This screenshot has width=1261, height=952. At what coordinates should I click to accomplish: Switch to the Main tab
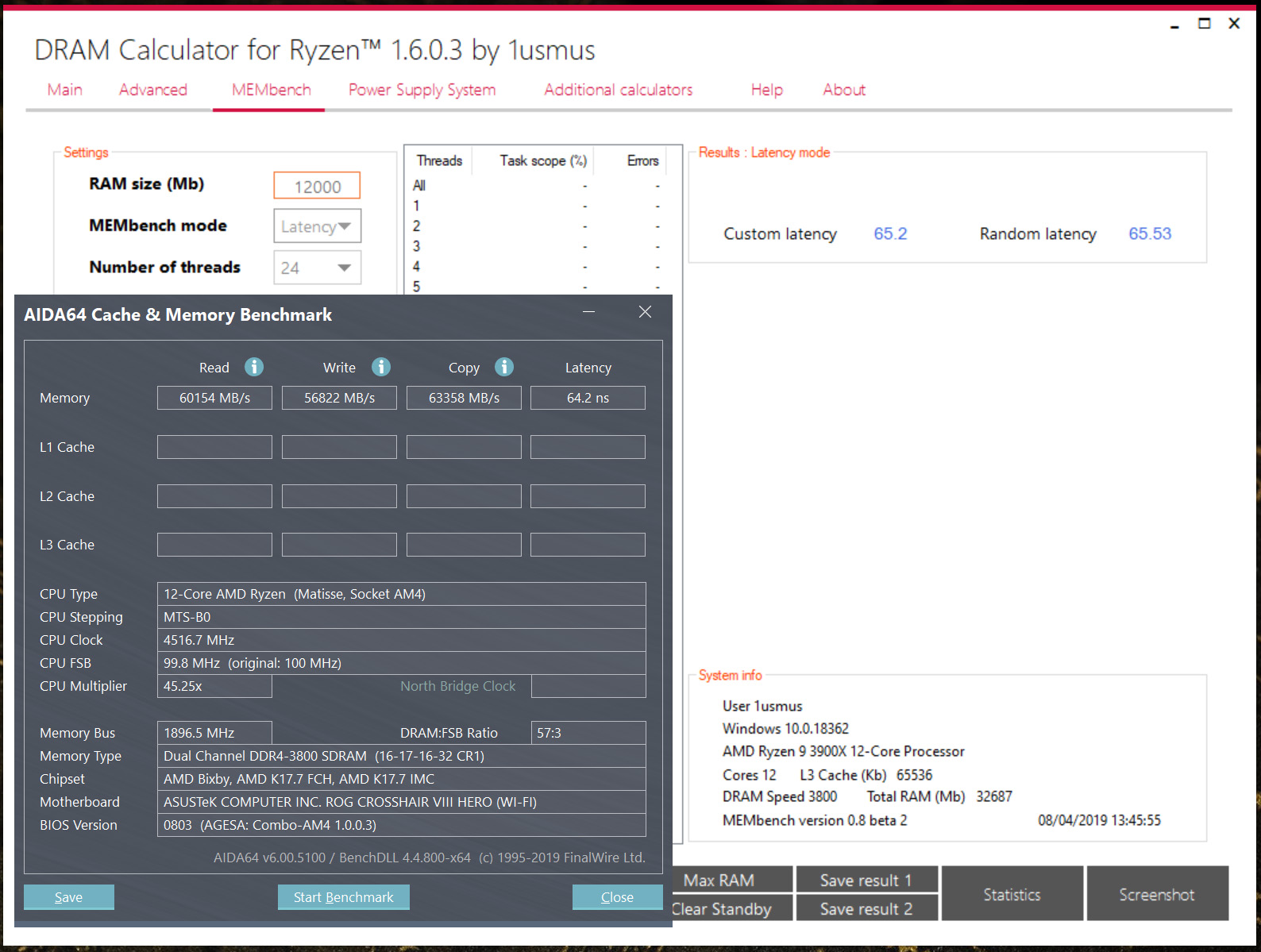(65, 90)
